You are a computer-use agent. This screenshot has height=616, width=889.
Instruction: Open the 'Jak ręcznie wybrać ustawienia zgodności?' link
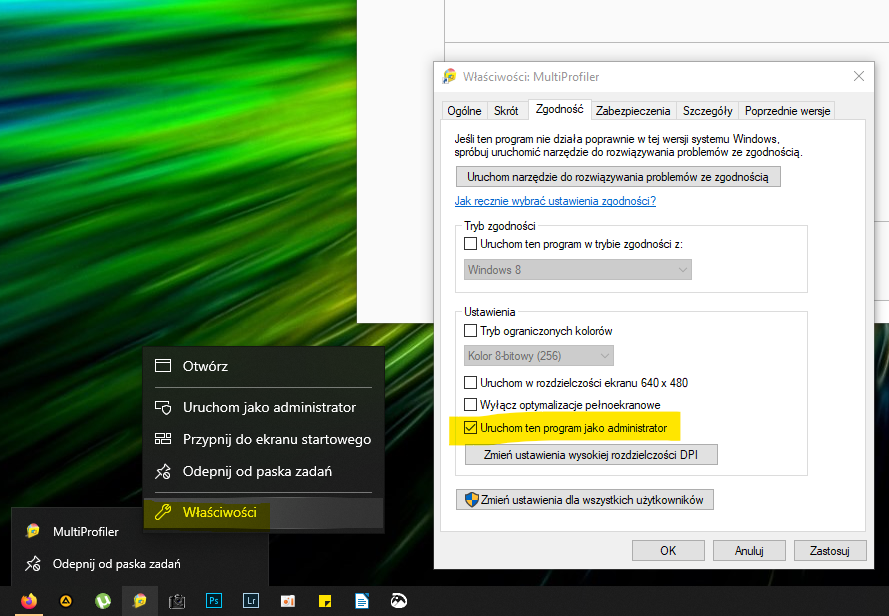click(x=555, y=201)
